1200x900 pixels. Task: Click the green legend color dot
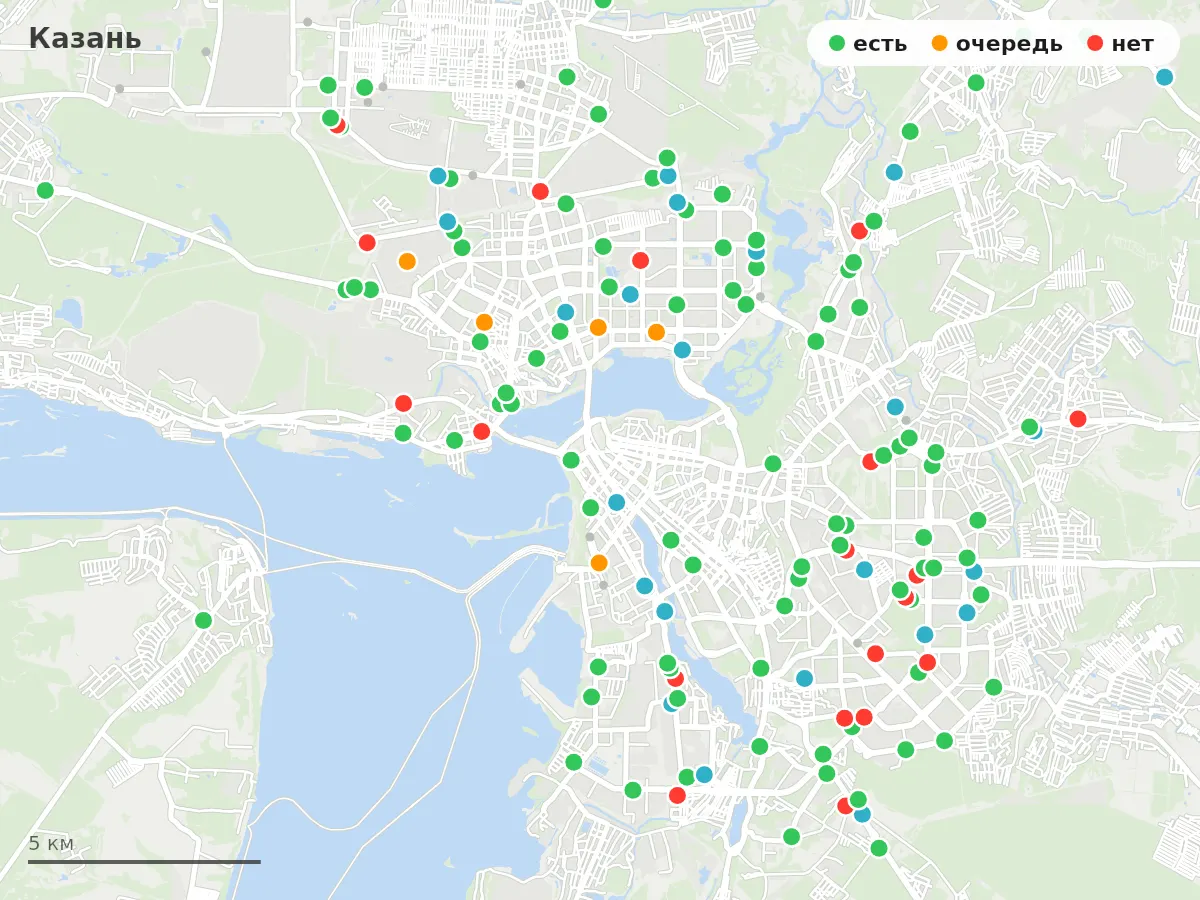pyautogui.click(x=838, y=43)
